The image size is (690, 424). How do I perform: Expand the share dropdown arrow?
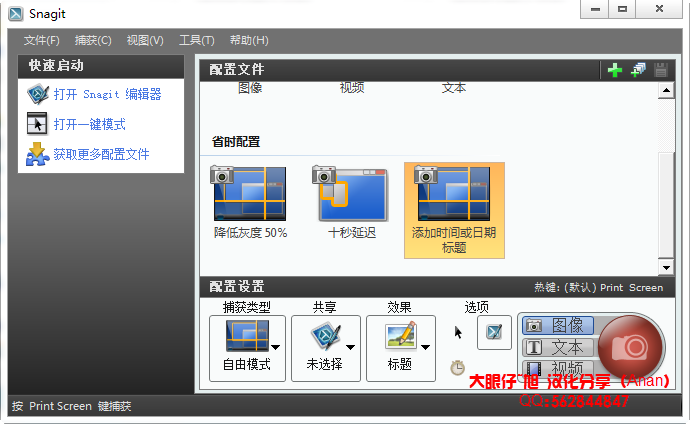coord(350,347)
